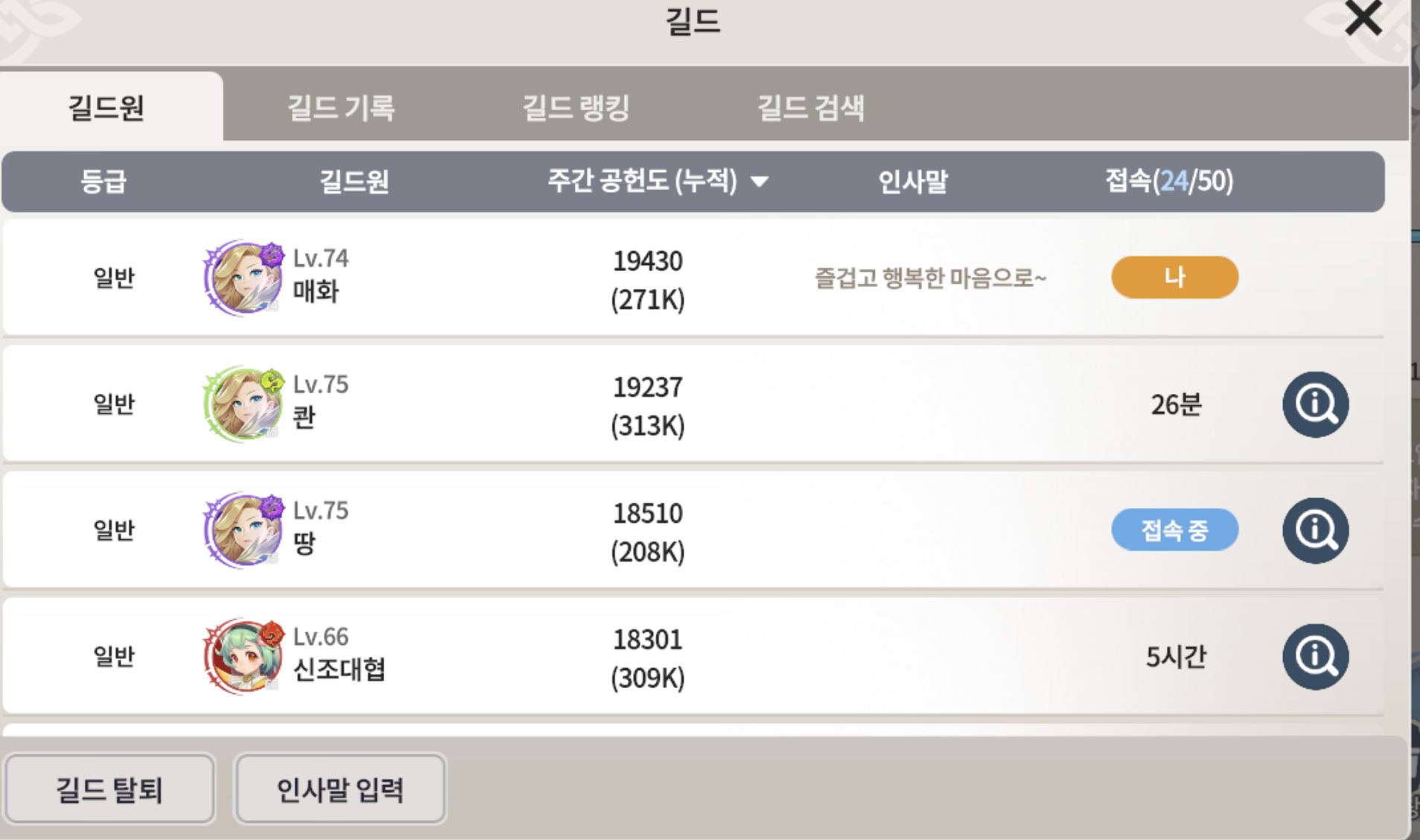Screen dimensions: 1420x840
Task: Click the 접속(24/50) column header
Action: coord(1169,181)
